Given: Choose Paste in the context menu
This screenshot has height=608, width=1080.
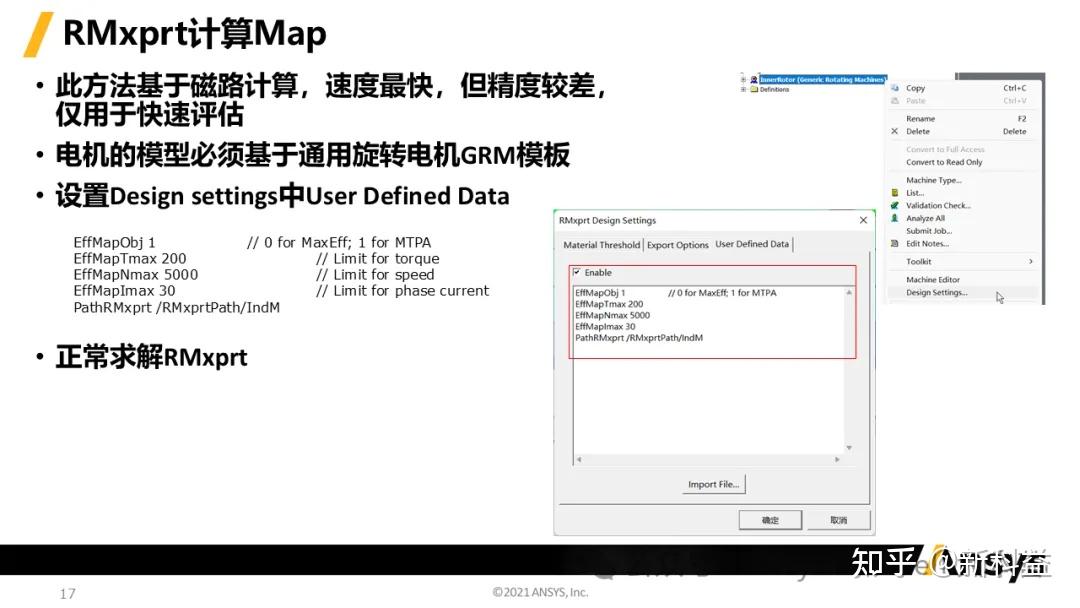Looking at the screenshot, I should coord(963,101).
